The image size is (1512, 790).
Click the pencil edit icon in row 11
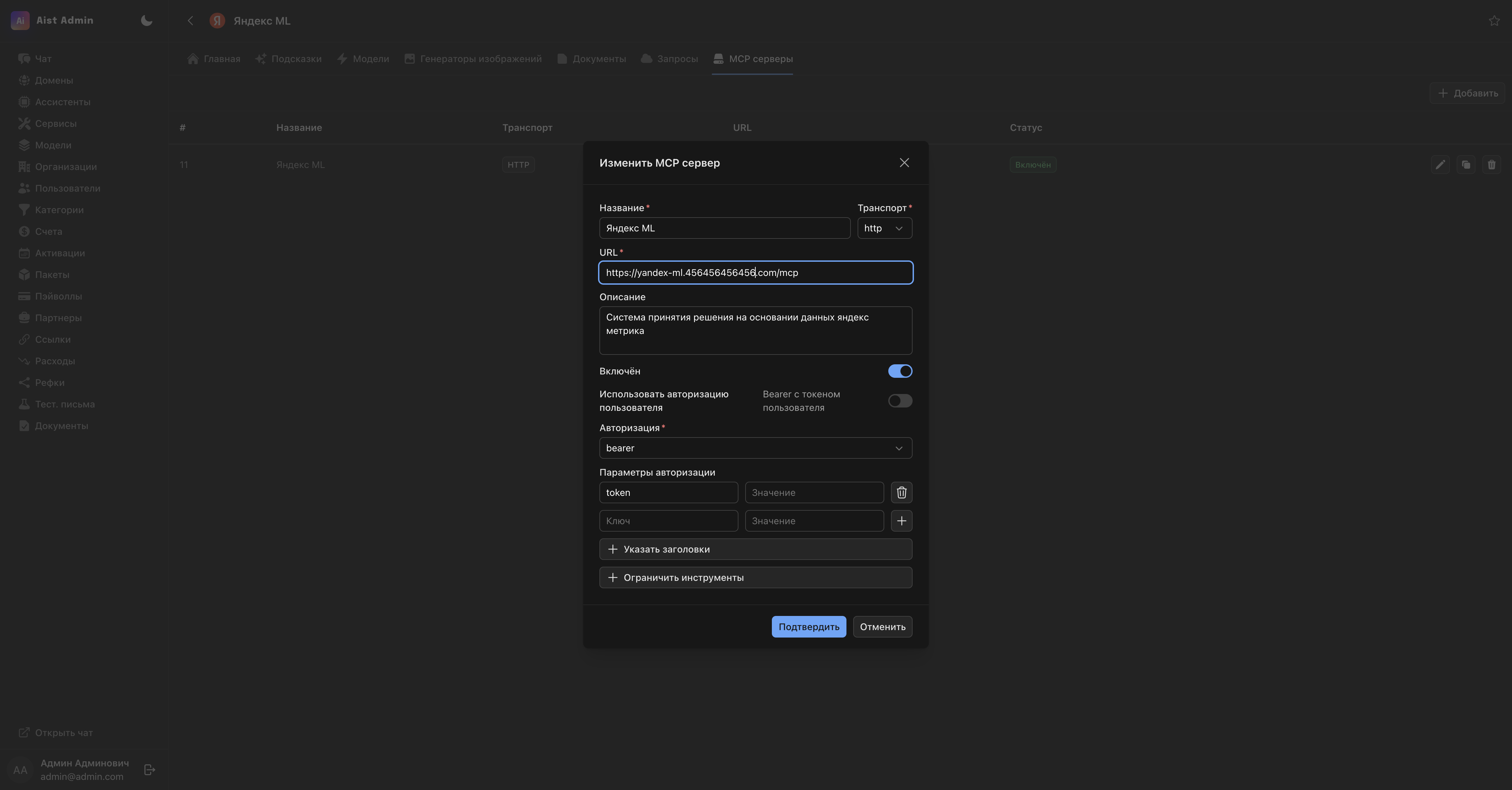point(1440,165)
